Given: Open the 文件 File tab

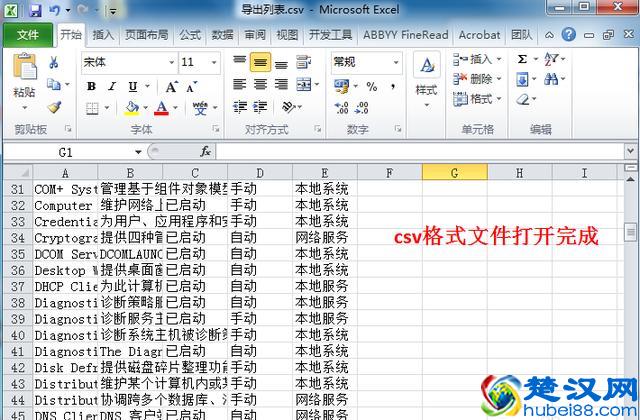Looking at the screenshot, I should point(28,35).
